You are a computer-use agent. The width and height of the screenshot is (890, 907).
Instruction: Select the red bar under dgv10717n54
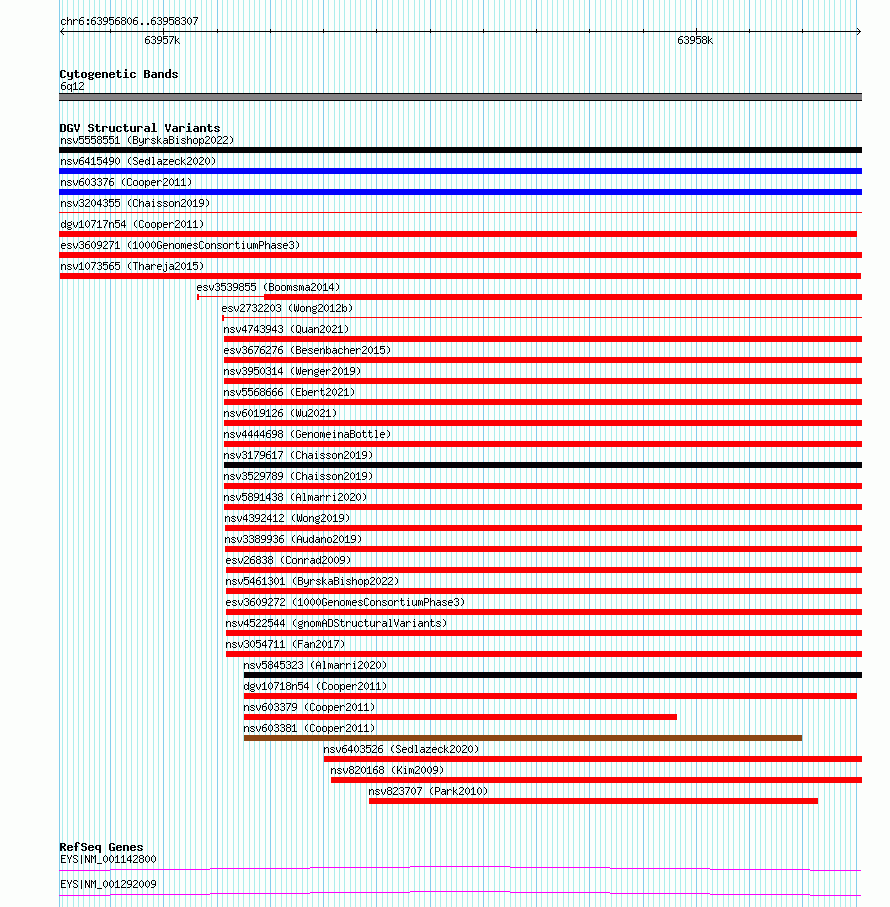coord(458,234)
